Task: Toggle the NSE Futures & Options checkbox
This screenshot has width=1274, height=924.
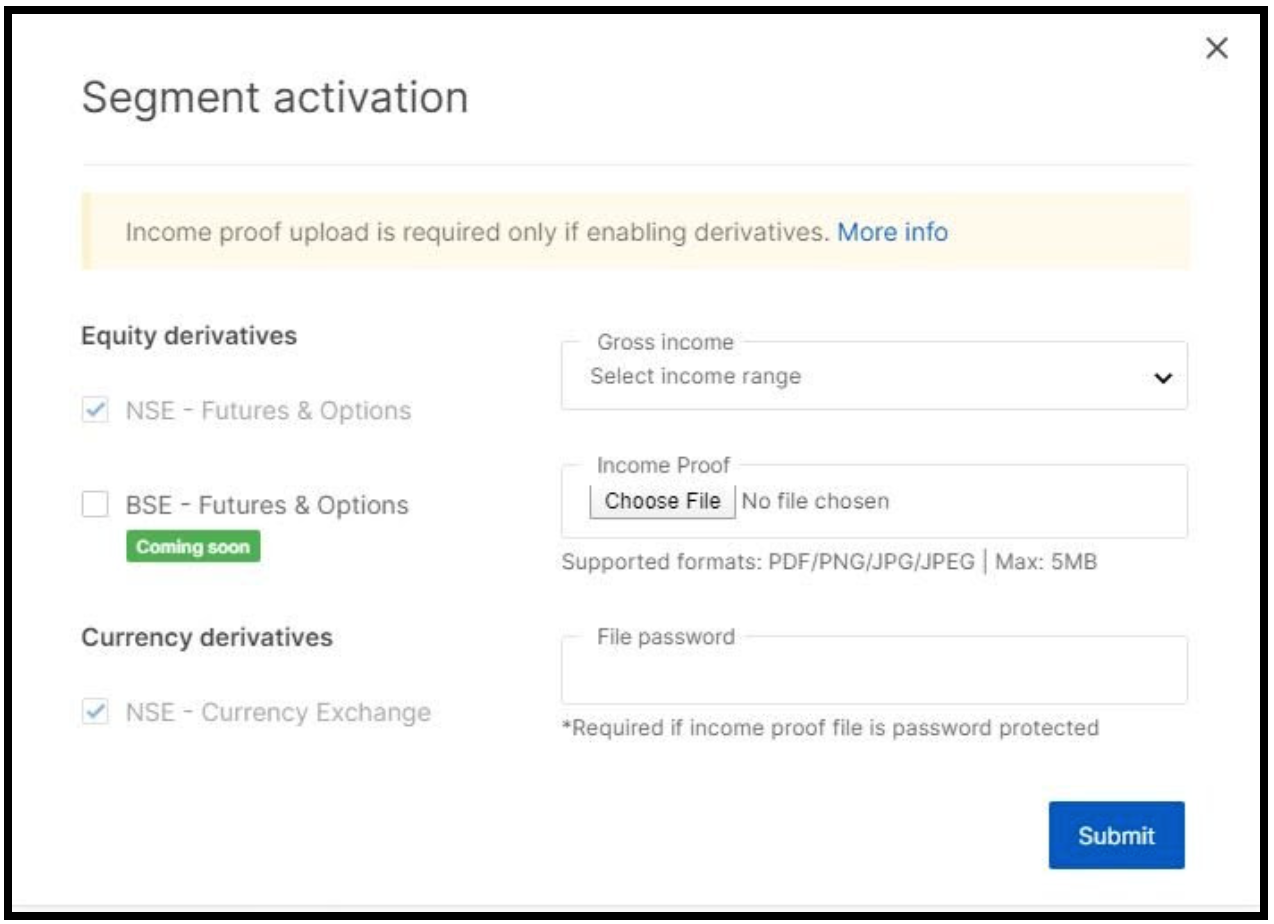Action: click(x=95, y=411)
